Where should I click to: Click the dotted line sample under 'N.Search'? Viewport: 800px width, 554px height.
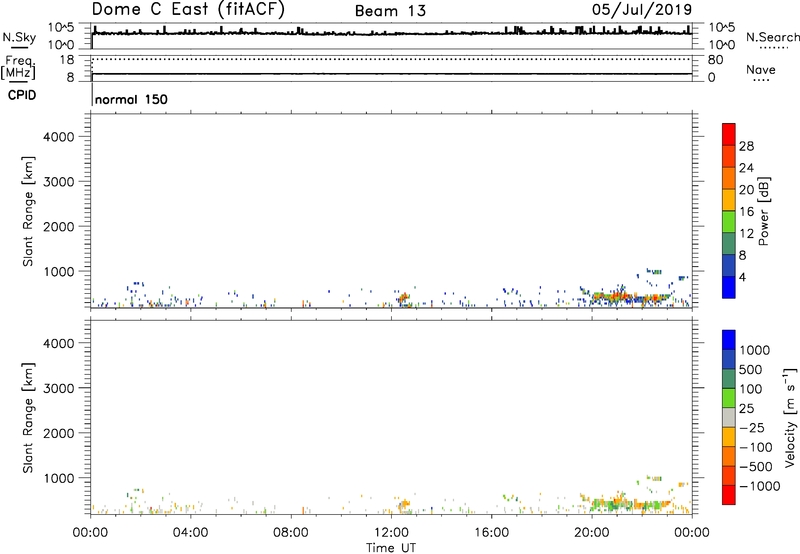pyautogui.click(x=773, y=48)
